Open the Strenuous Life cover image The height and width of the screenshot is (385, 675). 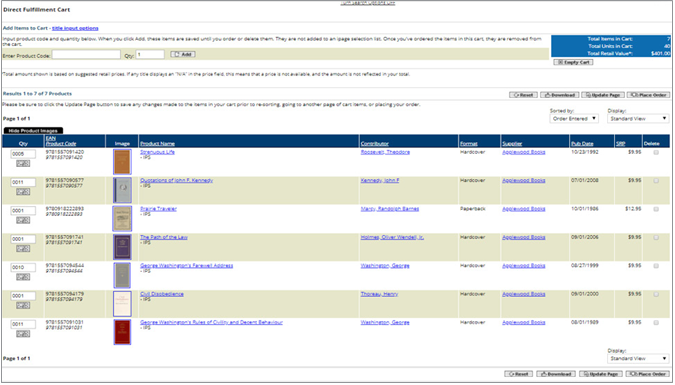[x=122, y=162]
